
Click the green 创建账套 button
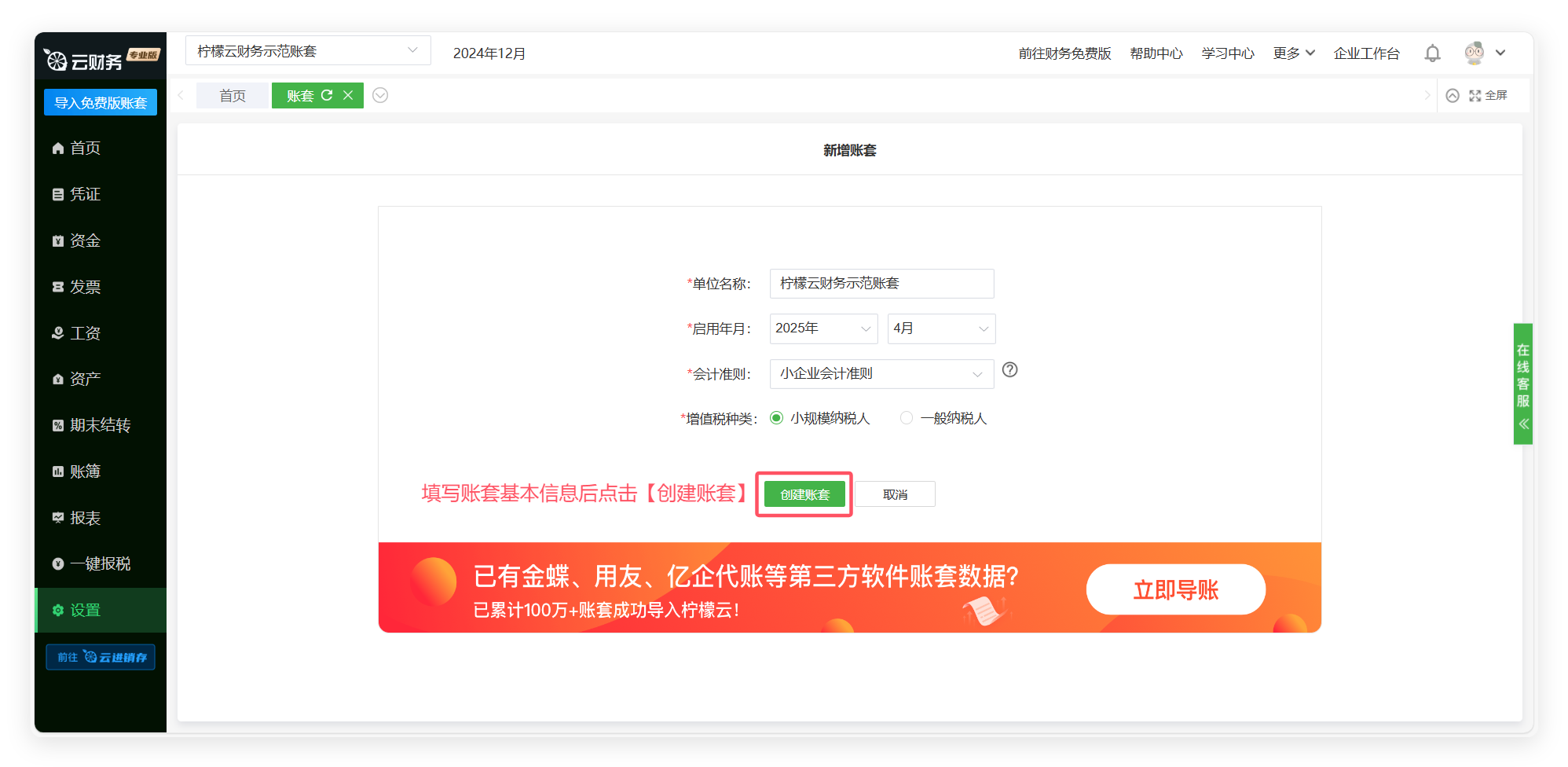click(x=804, y=494)
